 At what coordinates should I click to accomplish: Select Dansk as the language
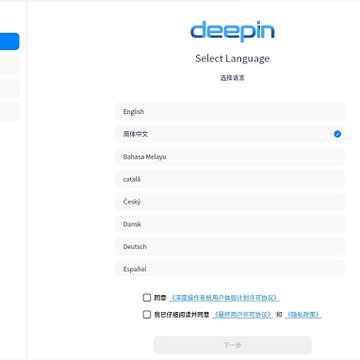230,224
